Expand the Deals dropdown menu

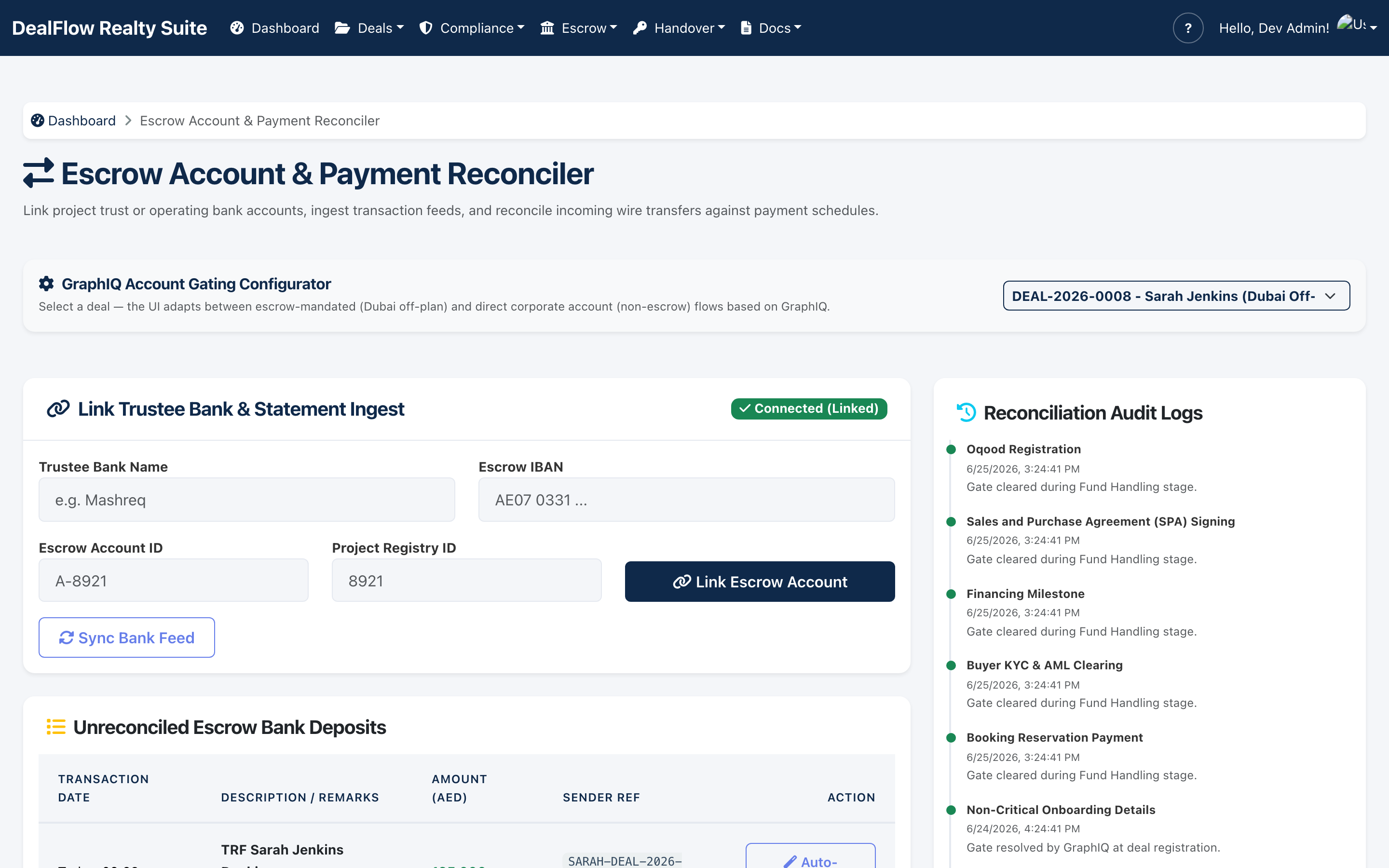[369, 27]
